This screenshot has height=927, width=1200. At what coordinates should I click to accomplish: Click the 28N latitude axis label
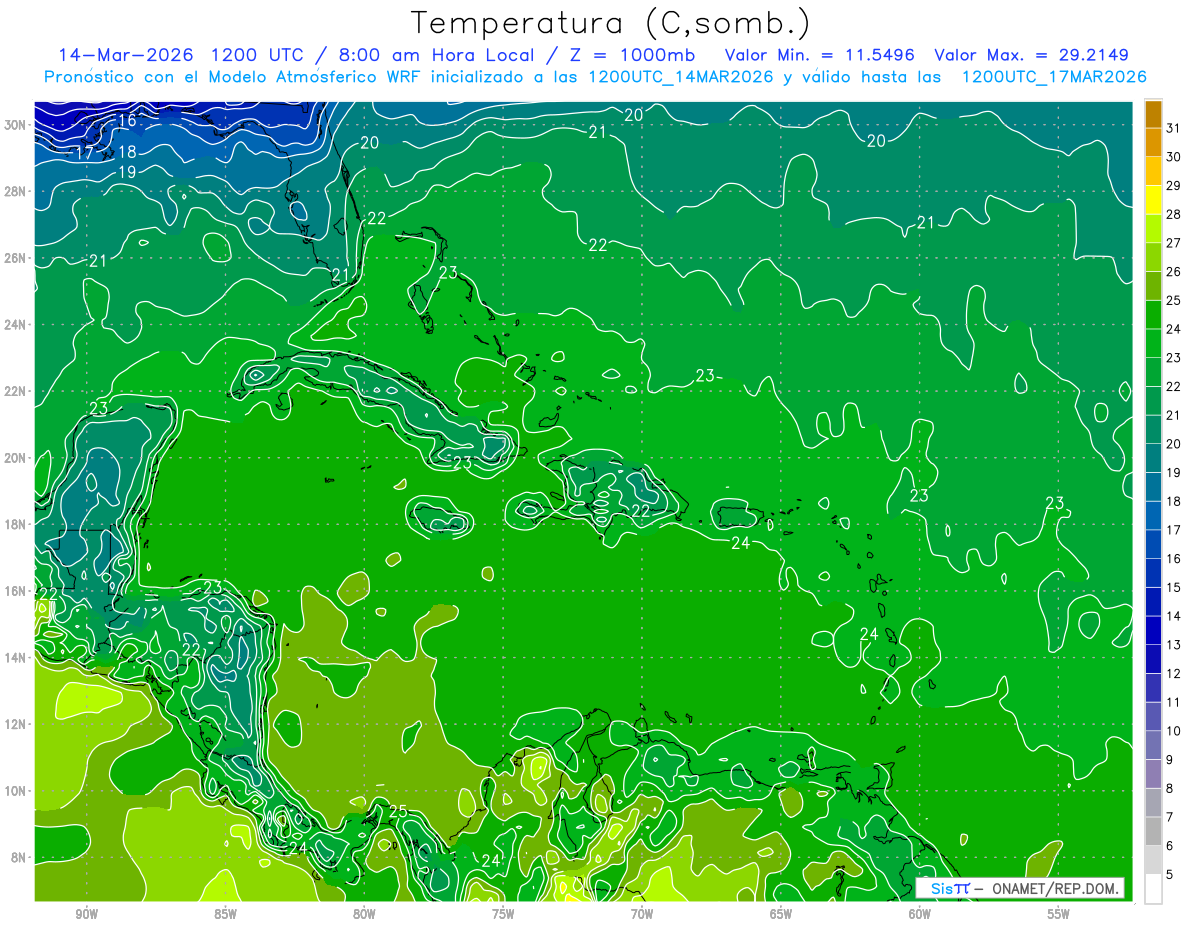[x=16, y=191]
